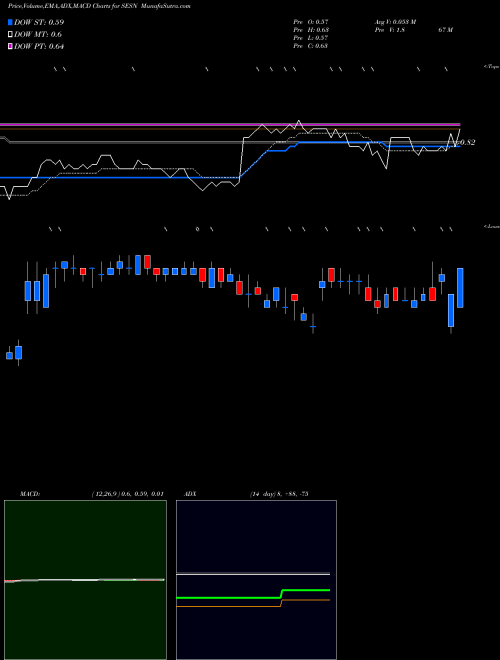This screenshot has height=660, width=500.
Task: Select the 'DOW PT: 0.64' legend label
Action: pos(39,47)
